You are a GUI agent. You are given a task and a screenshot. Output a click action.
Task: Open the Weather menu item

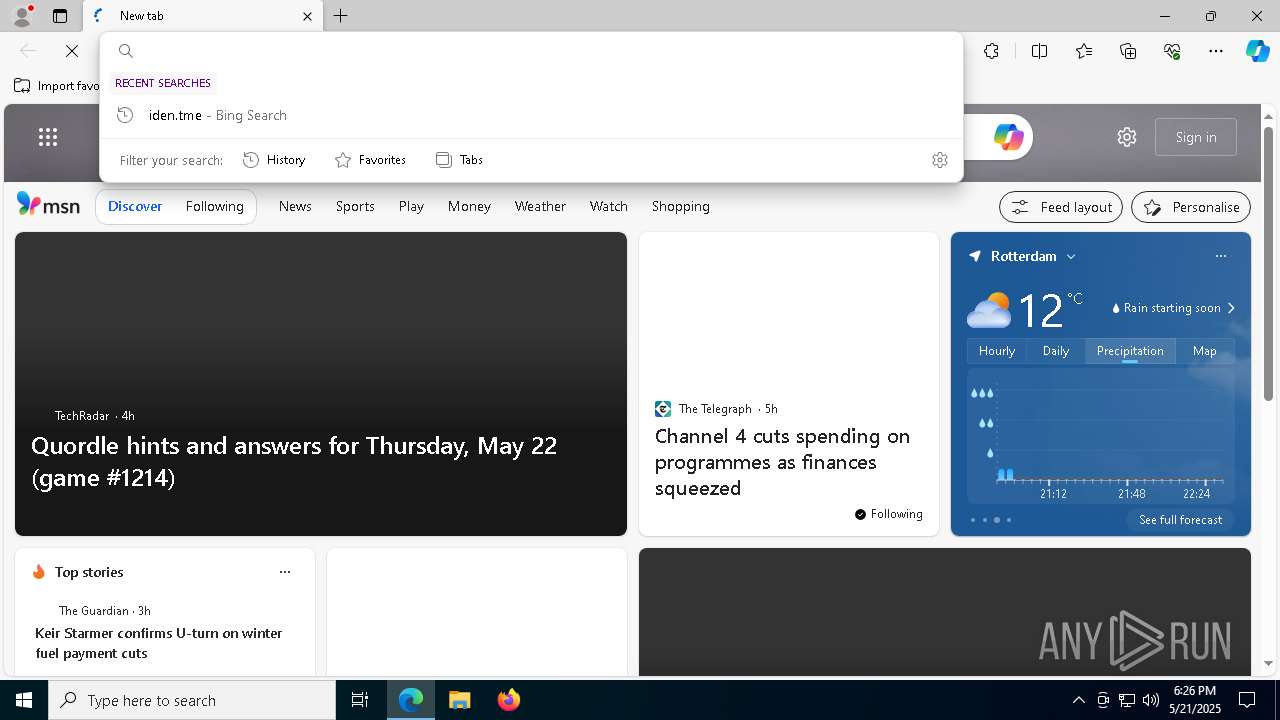click(x=540, y=206)
